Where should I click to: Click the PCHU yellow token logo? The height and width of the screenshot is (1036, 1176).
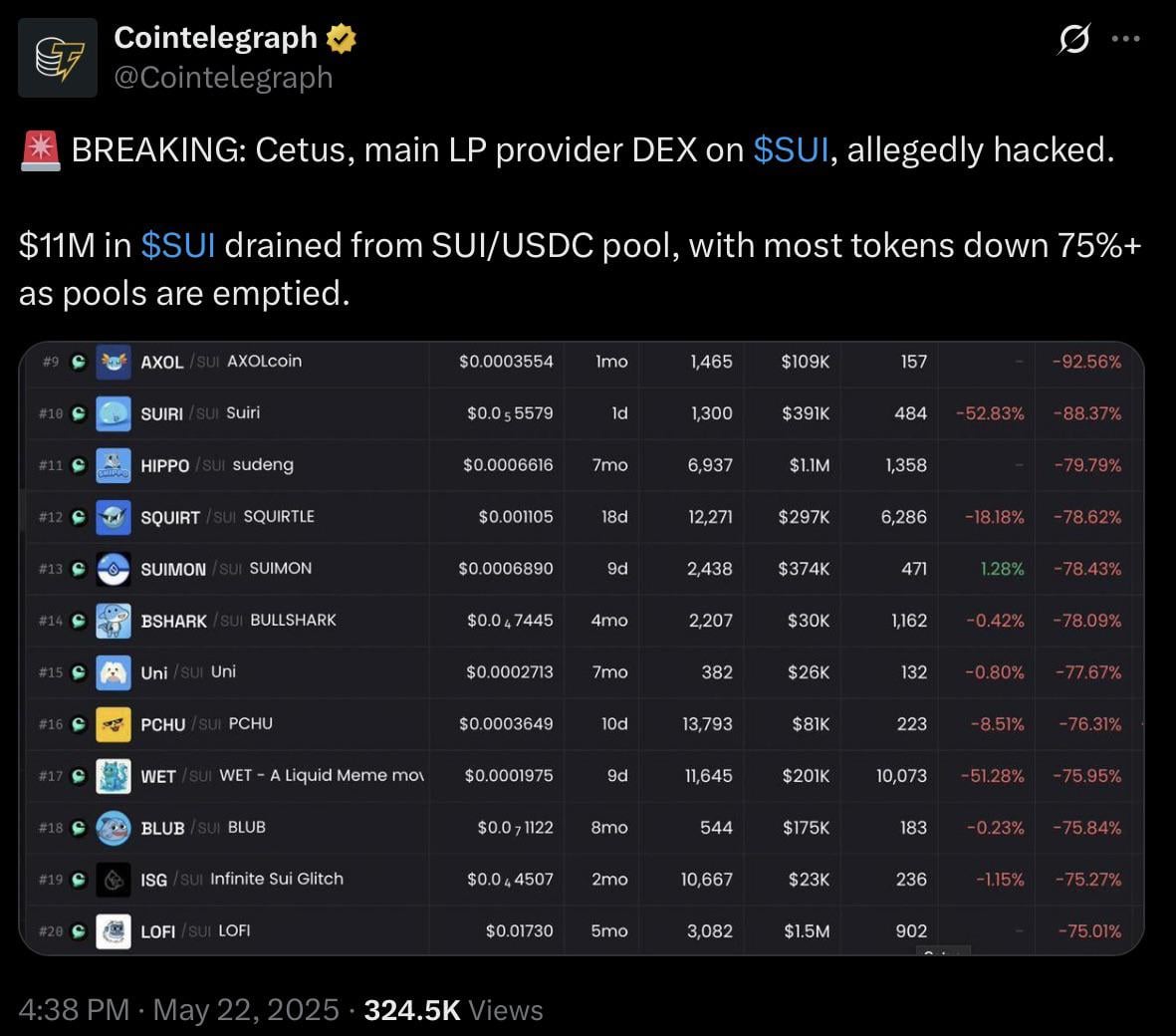click(x=114, y=724)
